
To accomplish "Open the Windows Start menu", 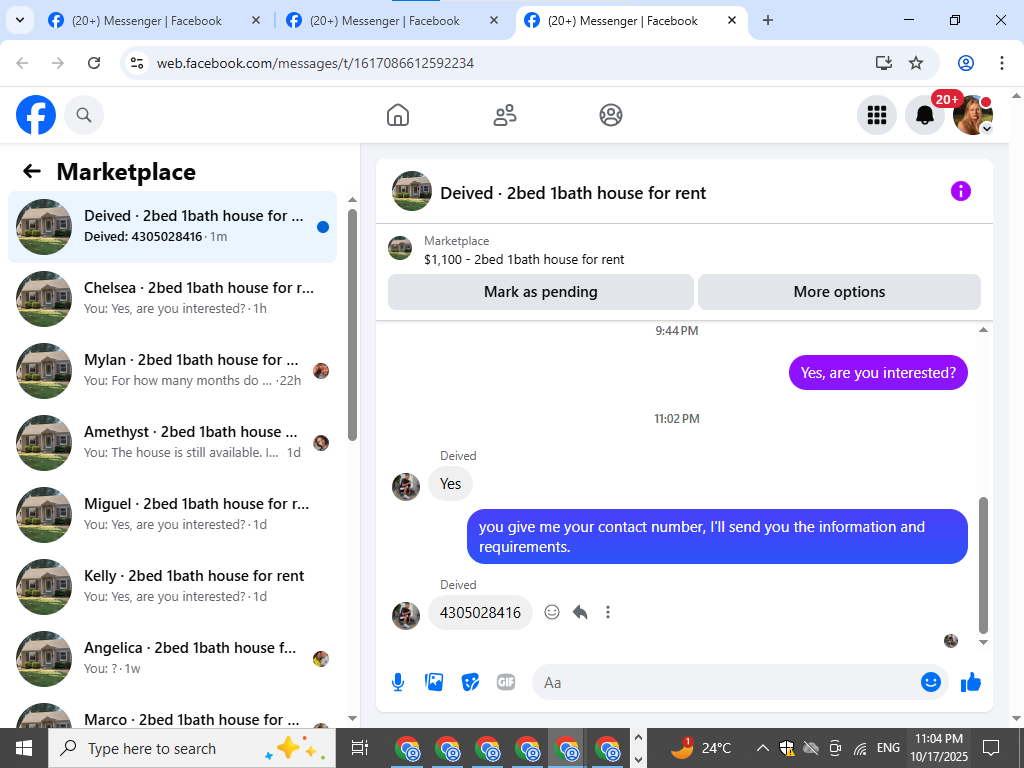I will click(24, 748).
